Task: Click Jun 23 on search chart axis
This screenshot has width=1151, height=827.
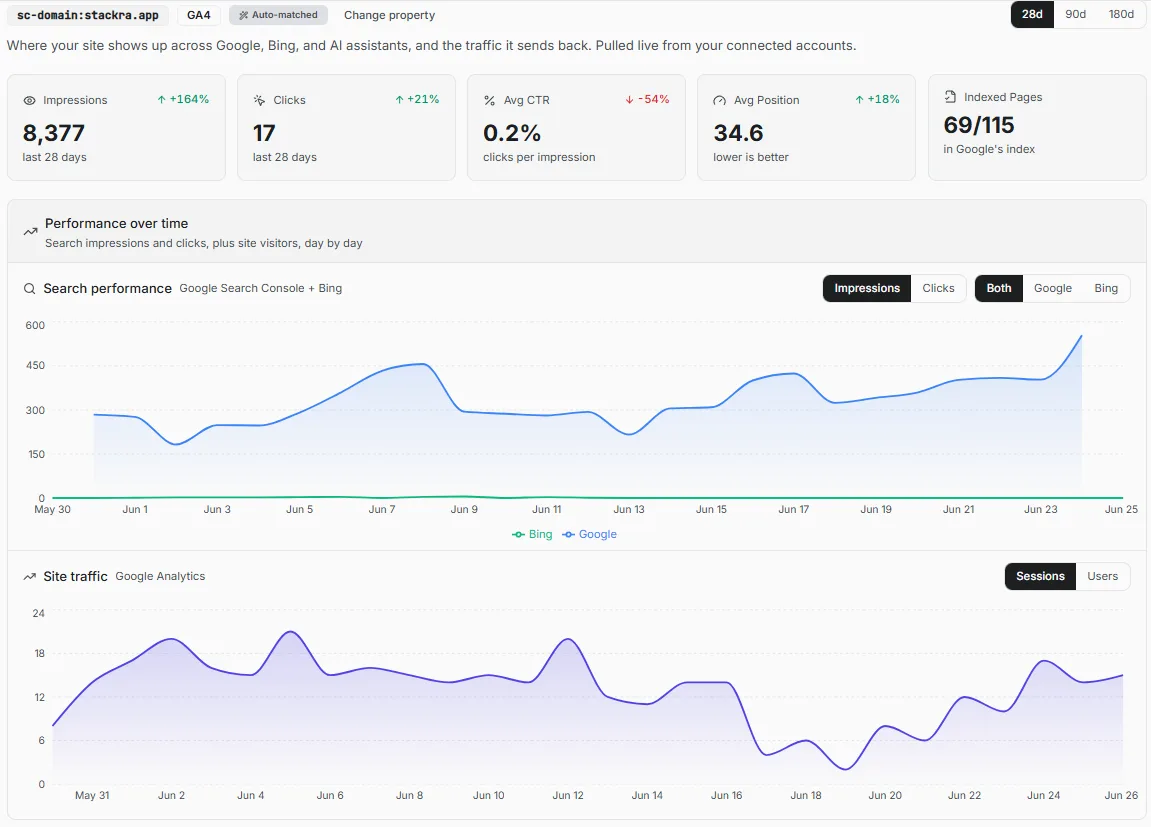Action: click(x=1041, y=509)
